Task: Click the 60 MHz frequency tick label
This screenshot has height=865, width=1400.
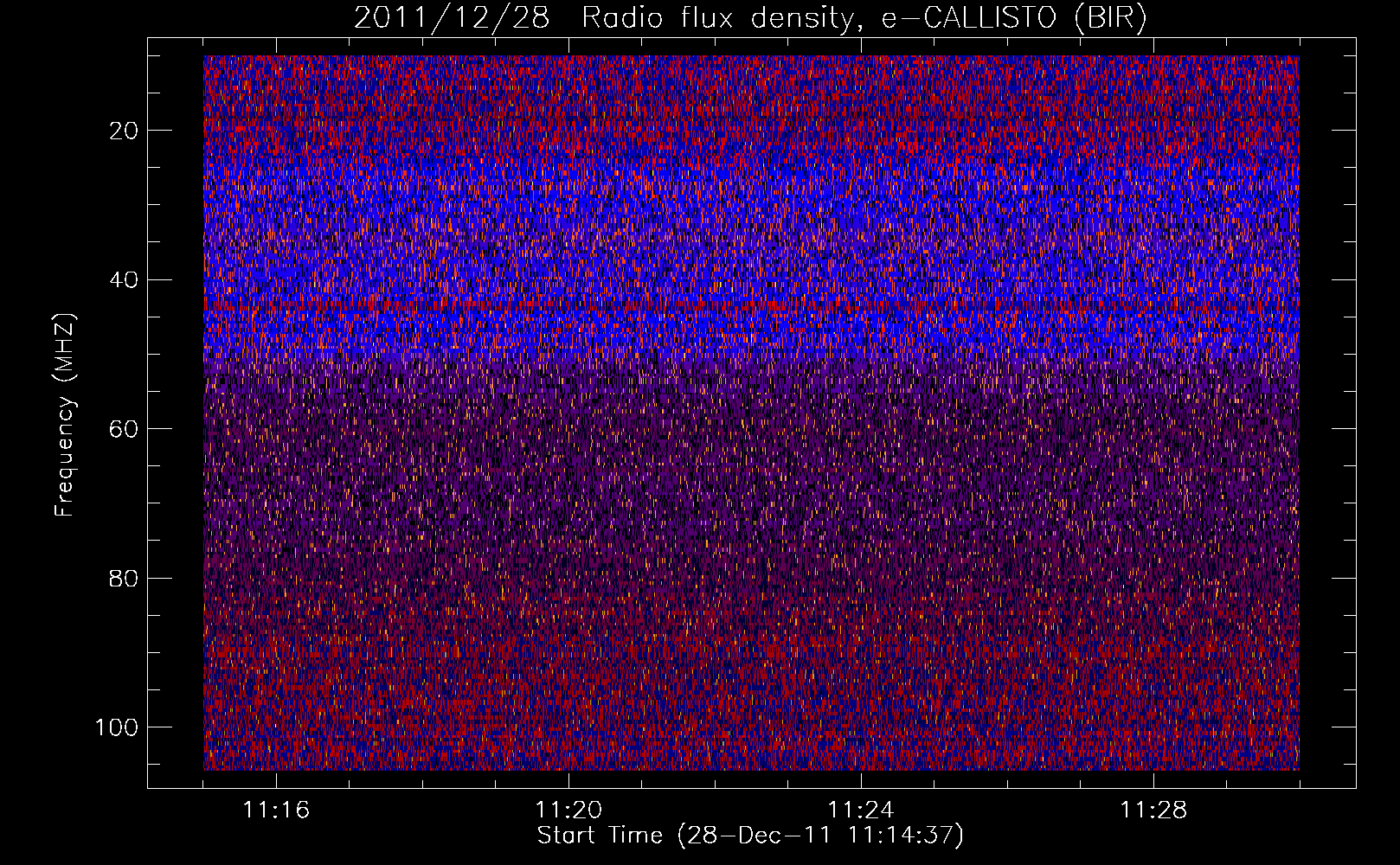Action: point(125,429)
